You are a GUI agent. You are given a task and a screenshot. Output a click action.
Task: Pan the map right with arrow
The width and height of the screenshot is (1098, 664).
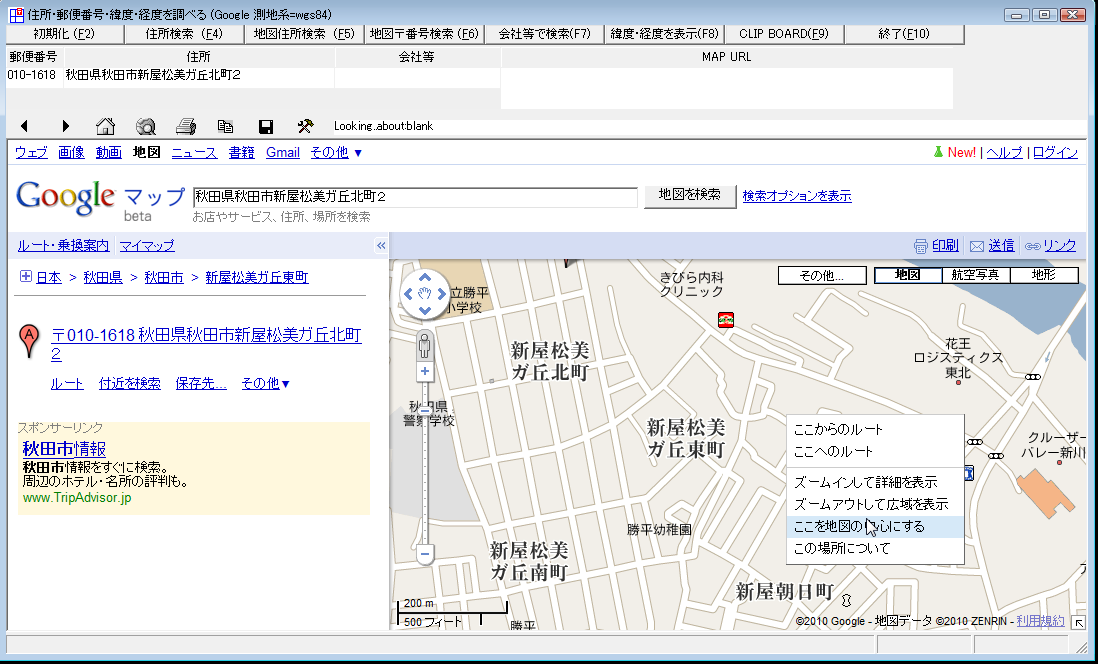441,294
